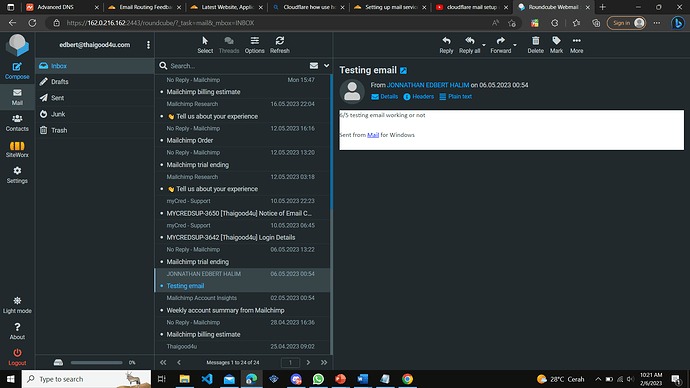Switch to Email Routing Feedback tab
Image resolution: width=690 pixels, height=388 pixels.
tap(143, 7)
